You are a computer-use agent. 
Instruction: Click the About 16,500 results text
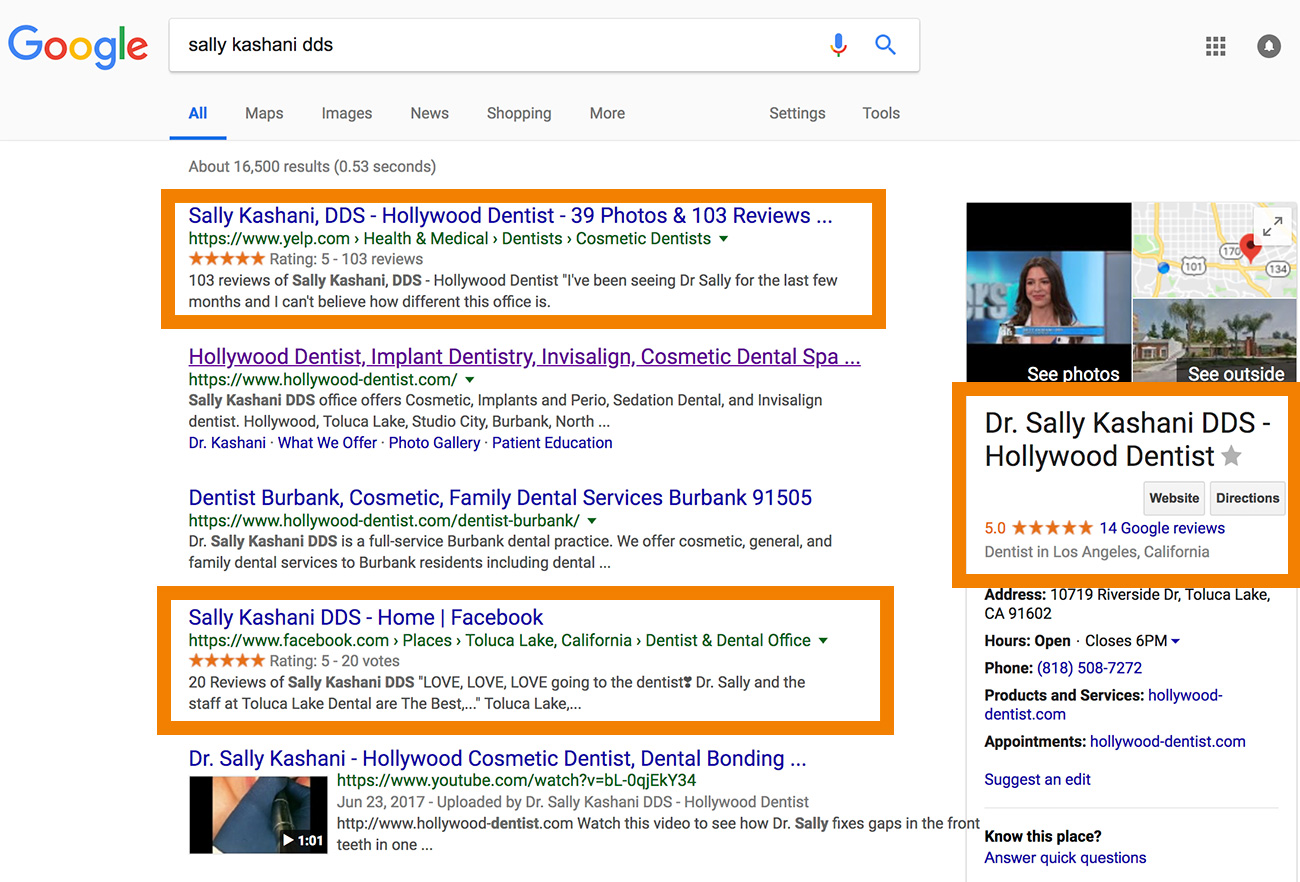pos(312,166)
